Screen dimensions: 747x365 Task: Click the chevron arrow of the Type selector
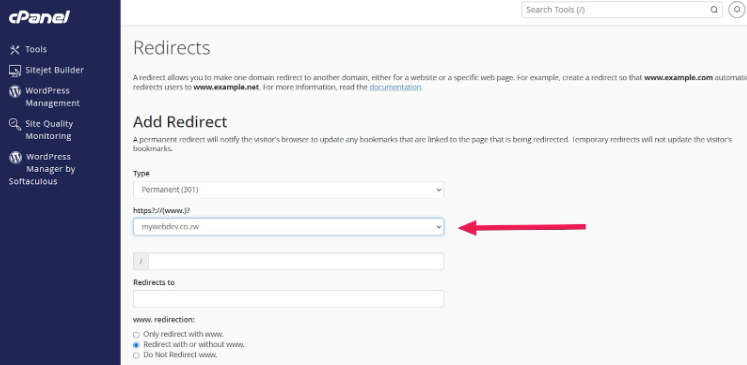click(x=438, y=190)
